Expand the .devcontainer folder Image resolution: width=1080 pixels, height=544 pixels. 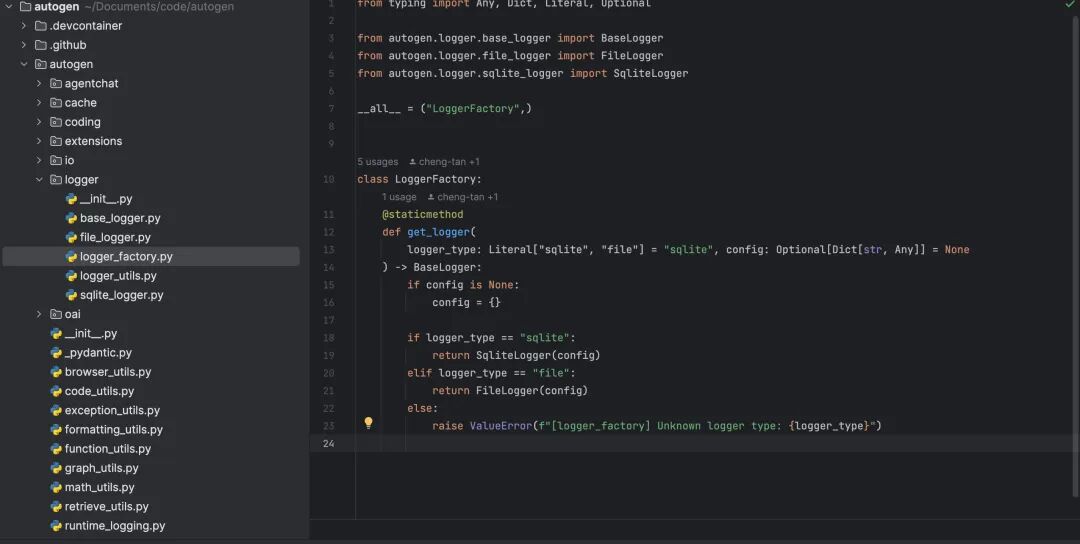(24, 26)
